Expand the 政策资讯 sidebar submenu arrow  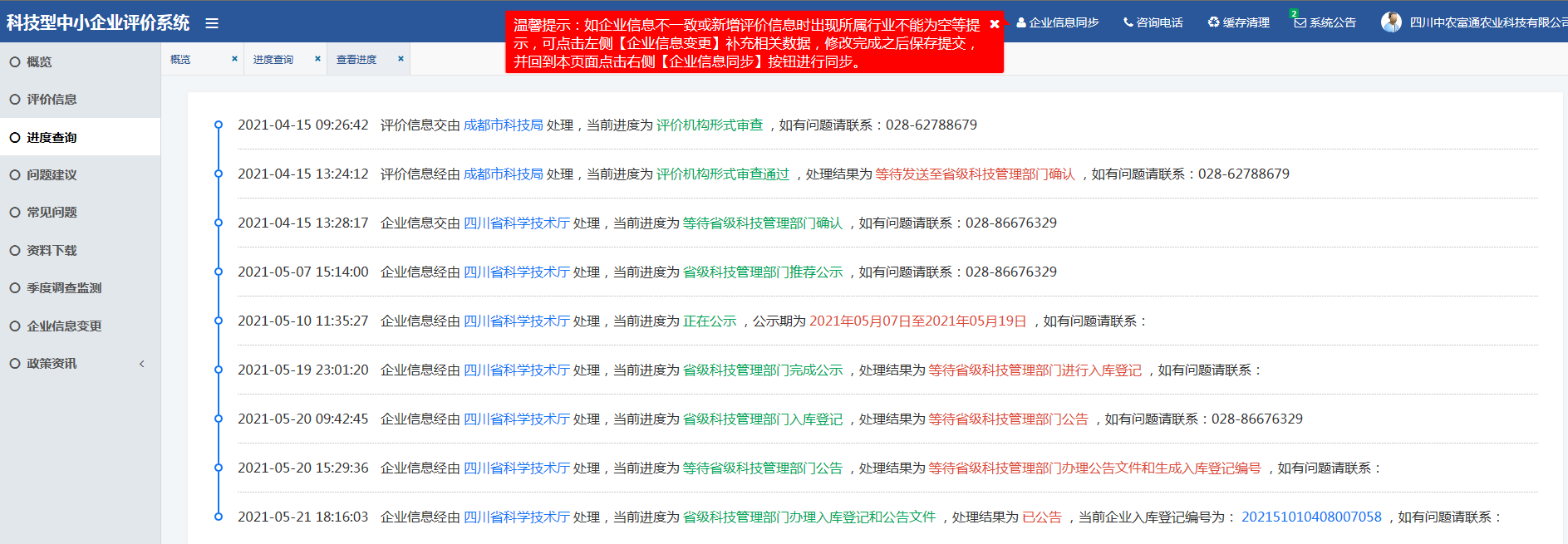pos(142,364)
